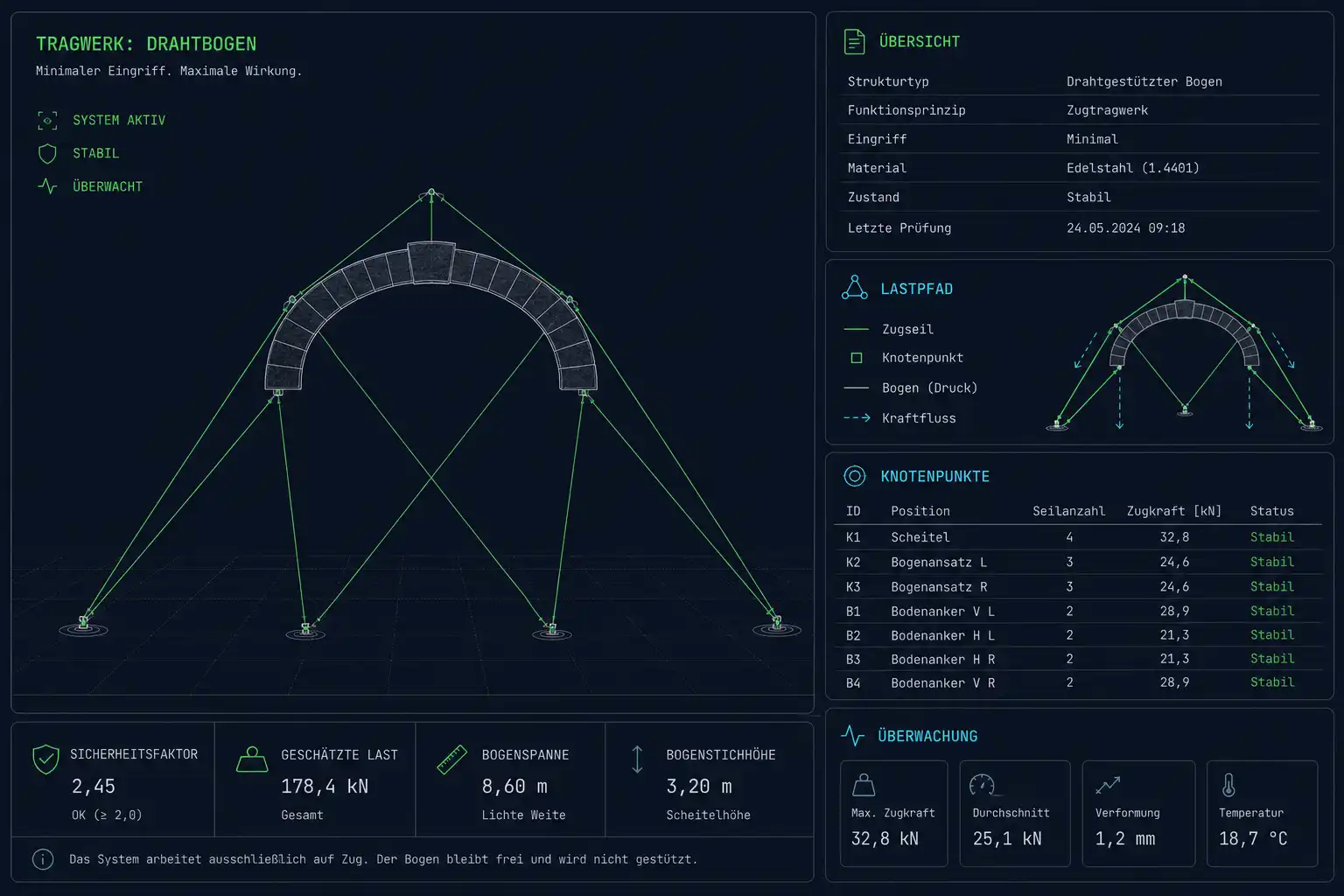Screen dimensions: 1344x896
Task: Click the Temperatur thermometer icon
Action: (x=1228, y=785)
